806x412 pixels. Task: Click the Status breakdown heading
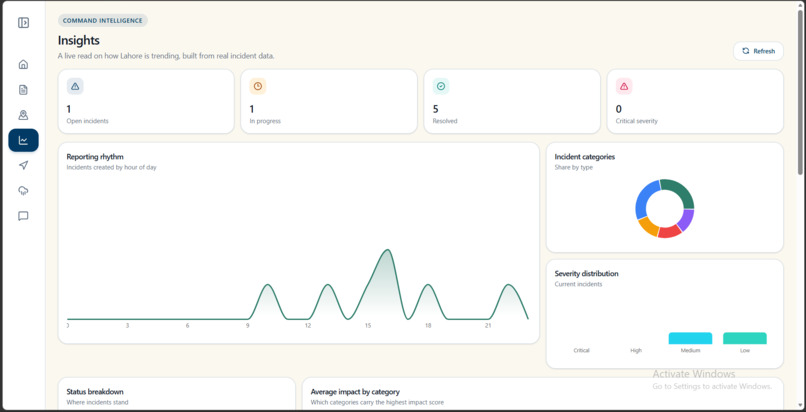coord(95,391)
